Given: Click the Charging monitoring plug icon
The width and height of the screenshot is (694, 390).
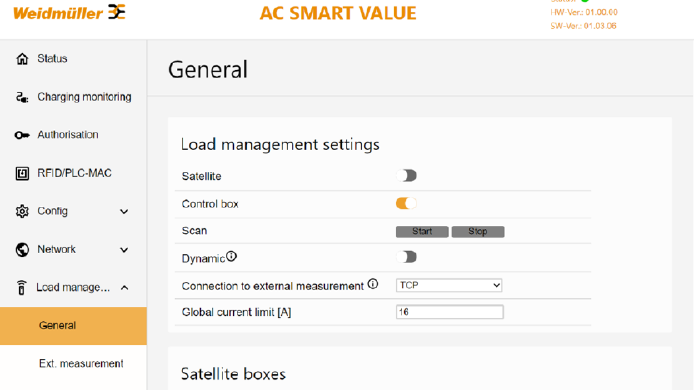Looking at the screenshot, I should click(22, 97).
